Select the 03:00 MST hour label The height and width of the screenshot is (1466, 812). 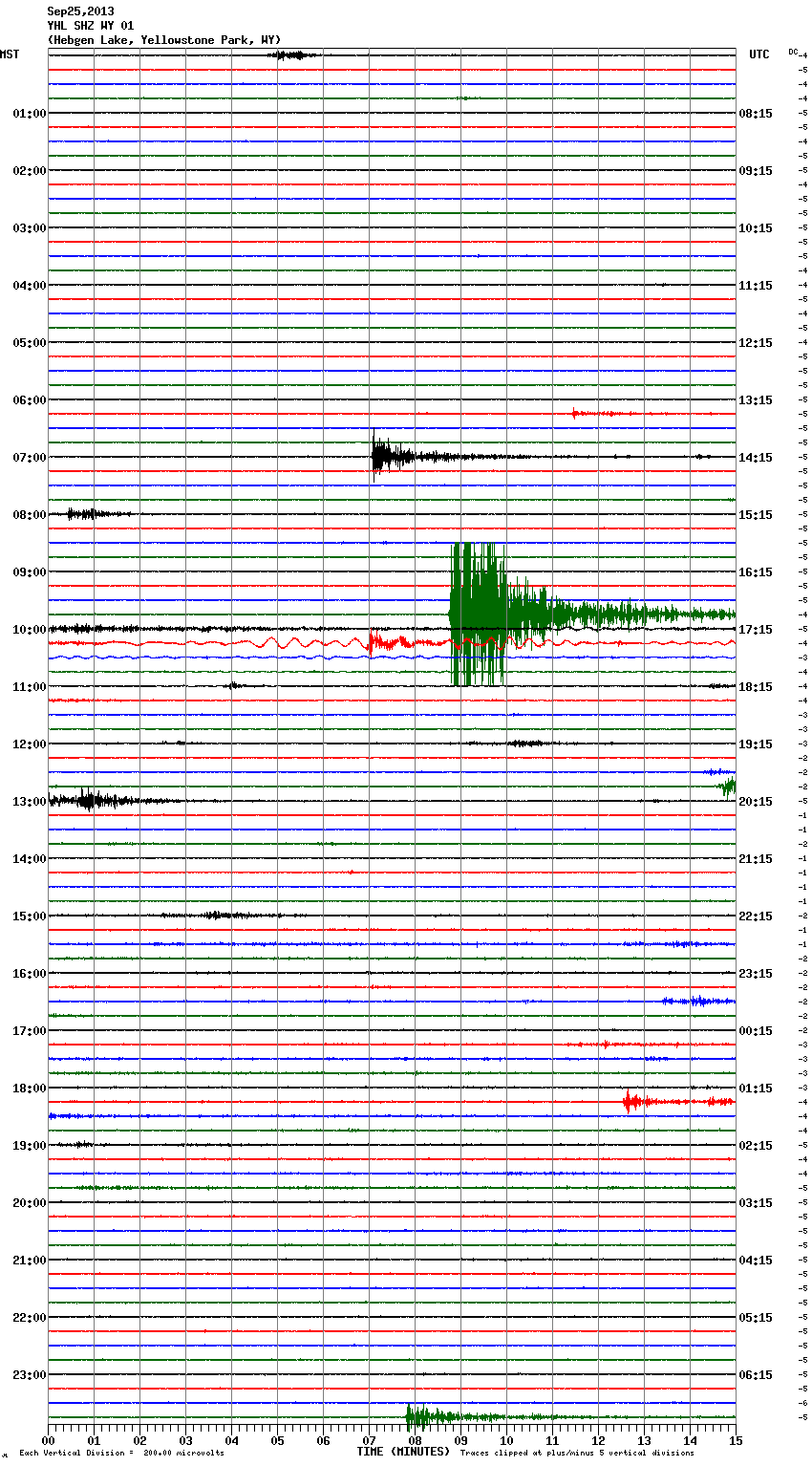(30, 228)
